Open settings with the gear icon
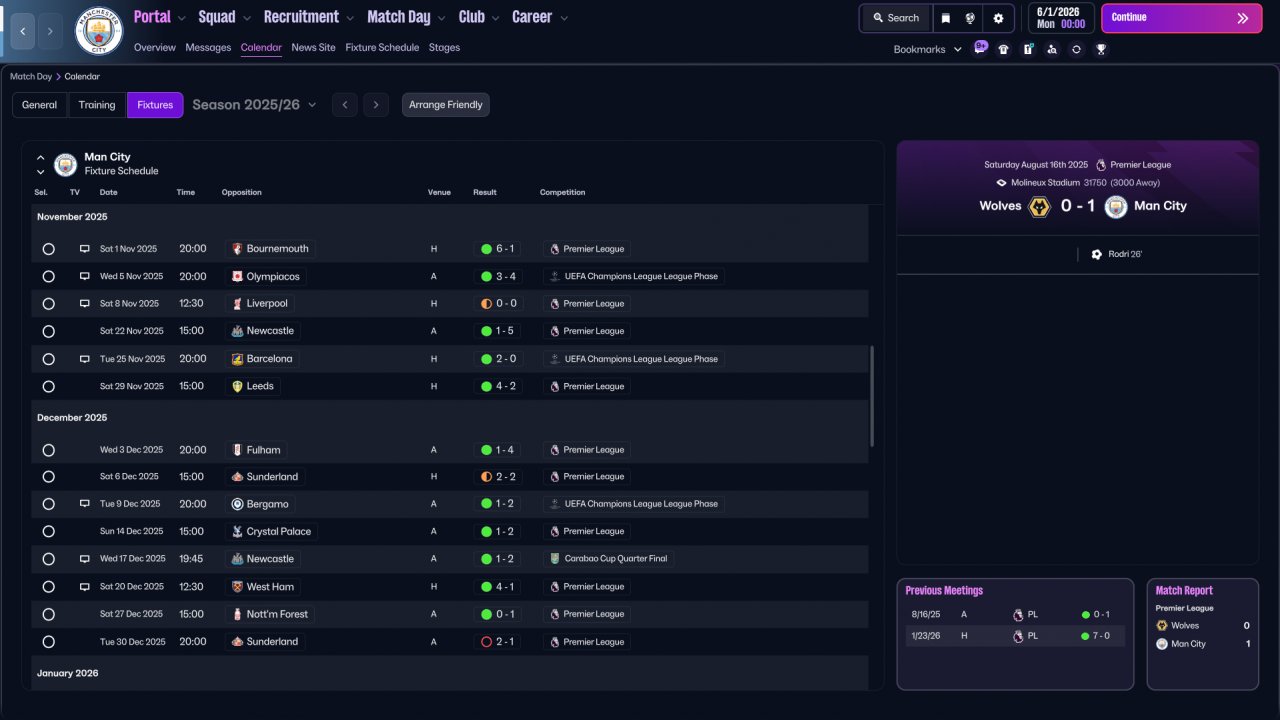 click(998, 18)
